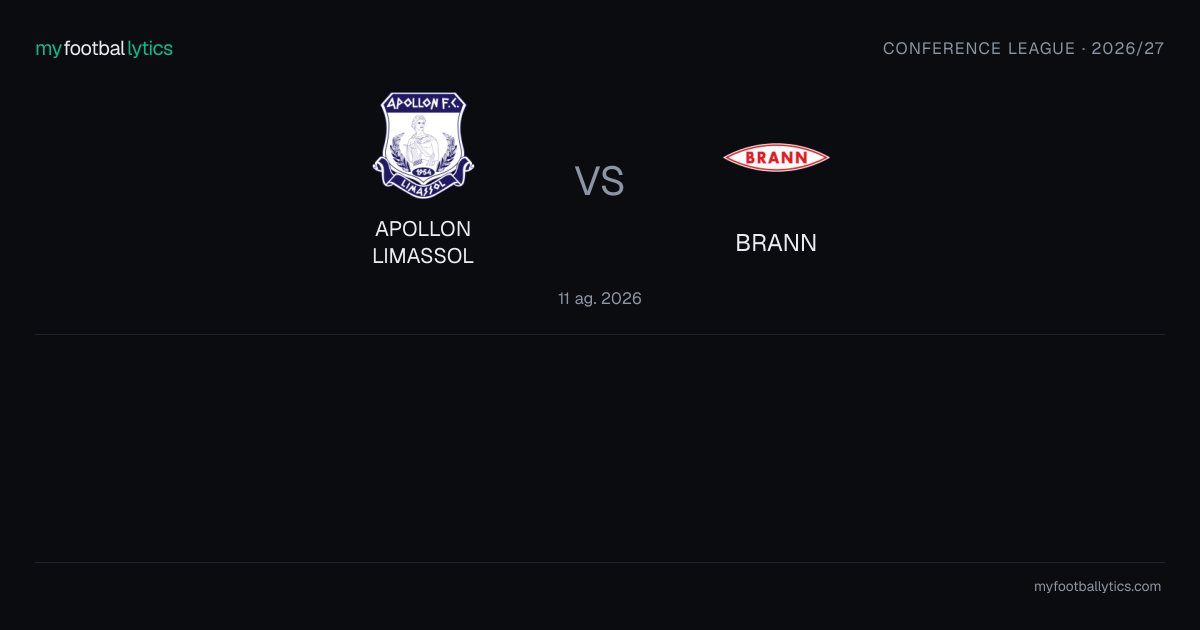The image size is (1200, 630).
Task: Click the green 'lytics' part of the logo
Action: 151,49
